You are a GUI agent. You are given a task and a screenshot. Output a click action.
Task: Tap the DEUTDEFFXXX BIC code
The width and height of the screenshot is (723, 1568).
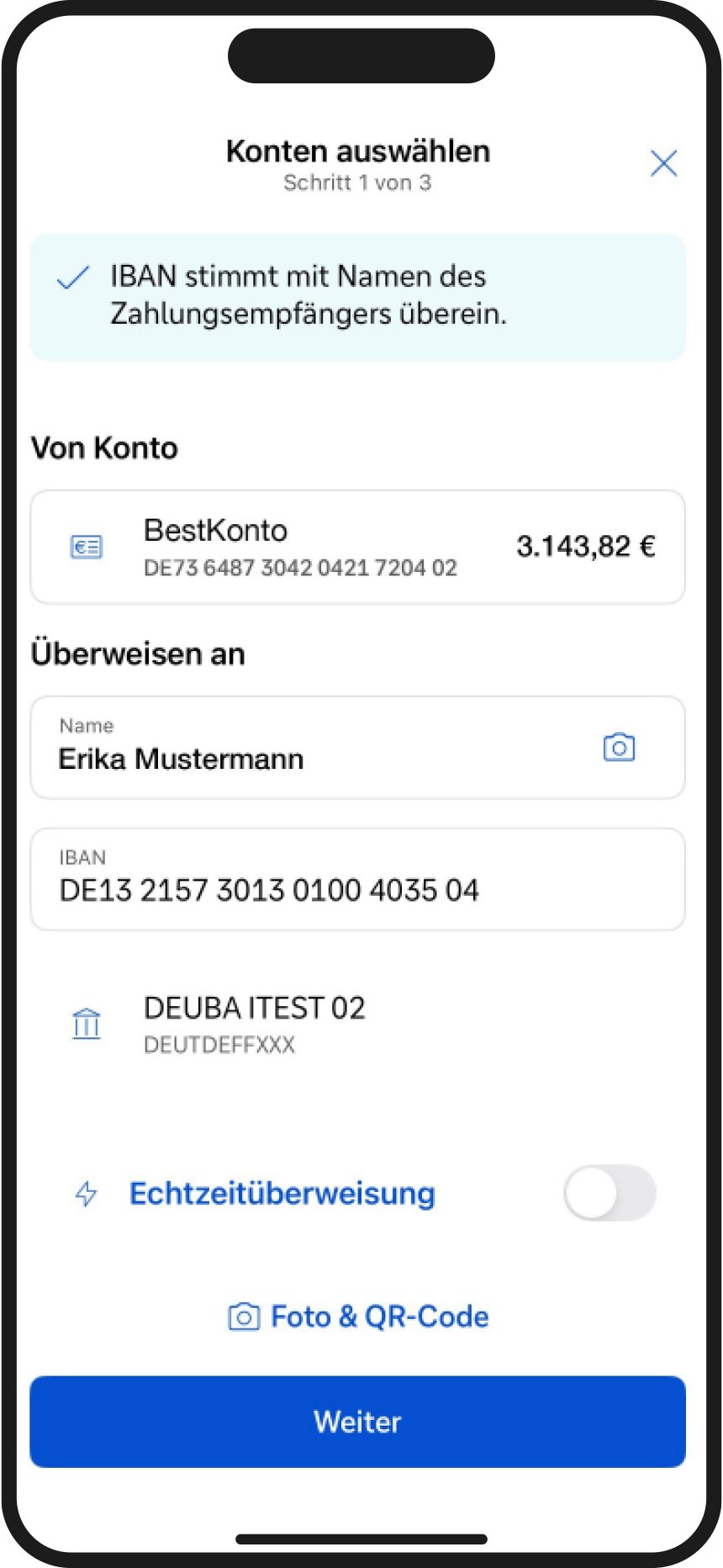[x=219, y=1045]
